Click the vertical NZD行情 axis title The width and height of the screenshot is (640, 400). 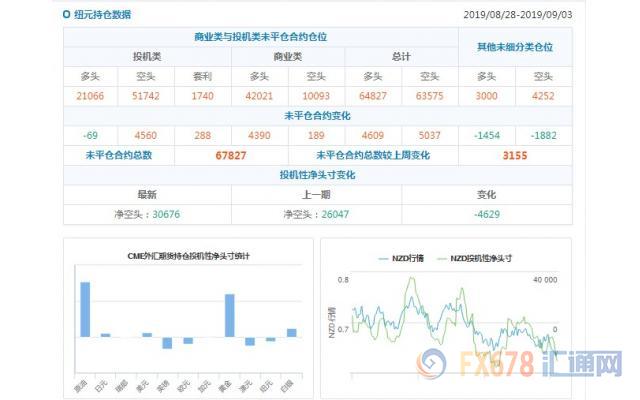click(332, 323)
